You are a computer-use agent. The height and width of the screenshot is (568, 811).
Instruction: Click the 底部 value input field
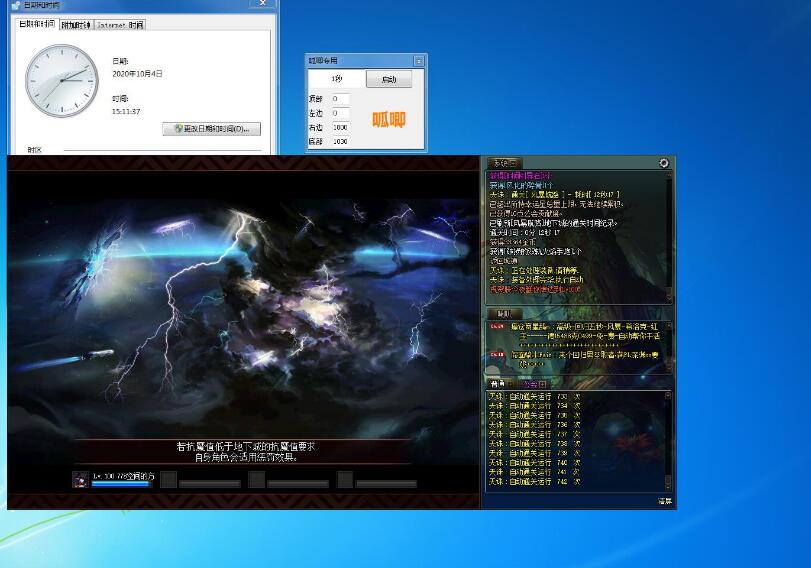[340, 141]
